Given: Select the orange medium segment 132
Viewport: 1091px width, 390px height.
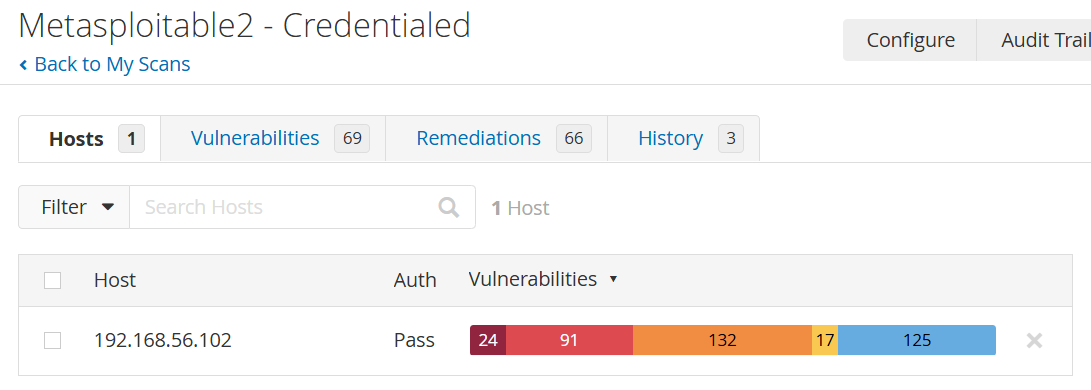Looking at the screenshot, I should (x=722, y=341).
